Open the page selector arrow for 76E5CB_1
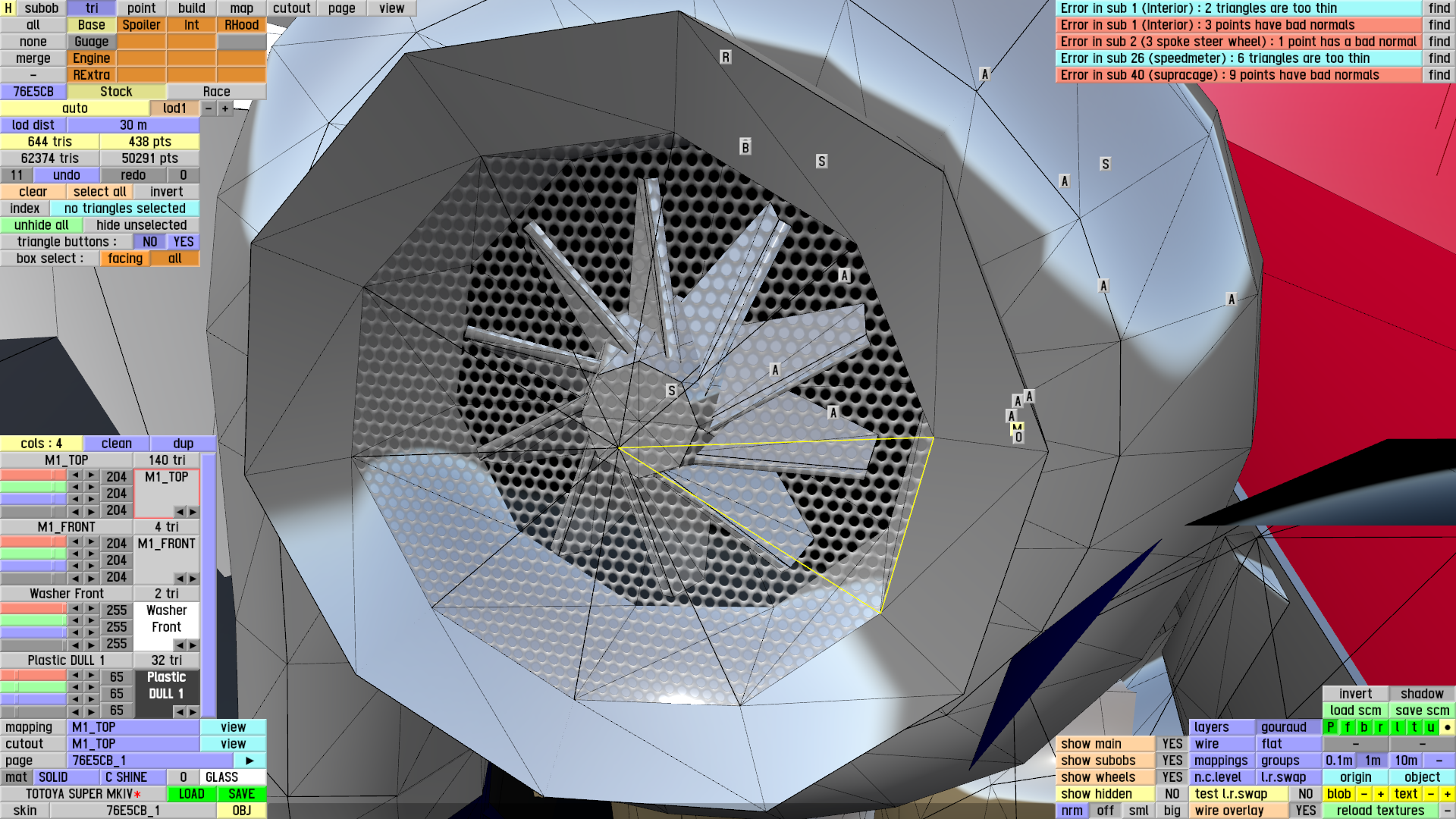The width and height of the screenshot is (1456, 819). click(249, 761)
